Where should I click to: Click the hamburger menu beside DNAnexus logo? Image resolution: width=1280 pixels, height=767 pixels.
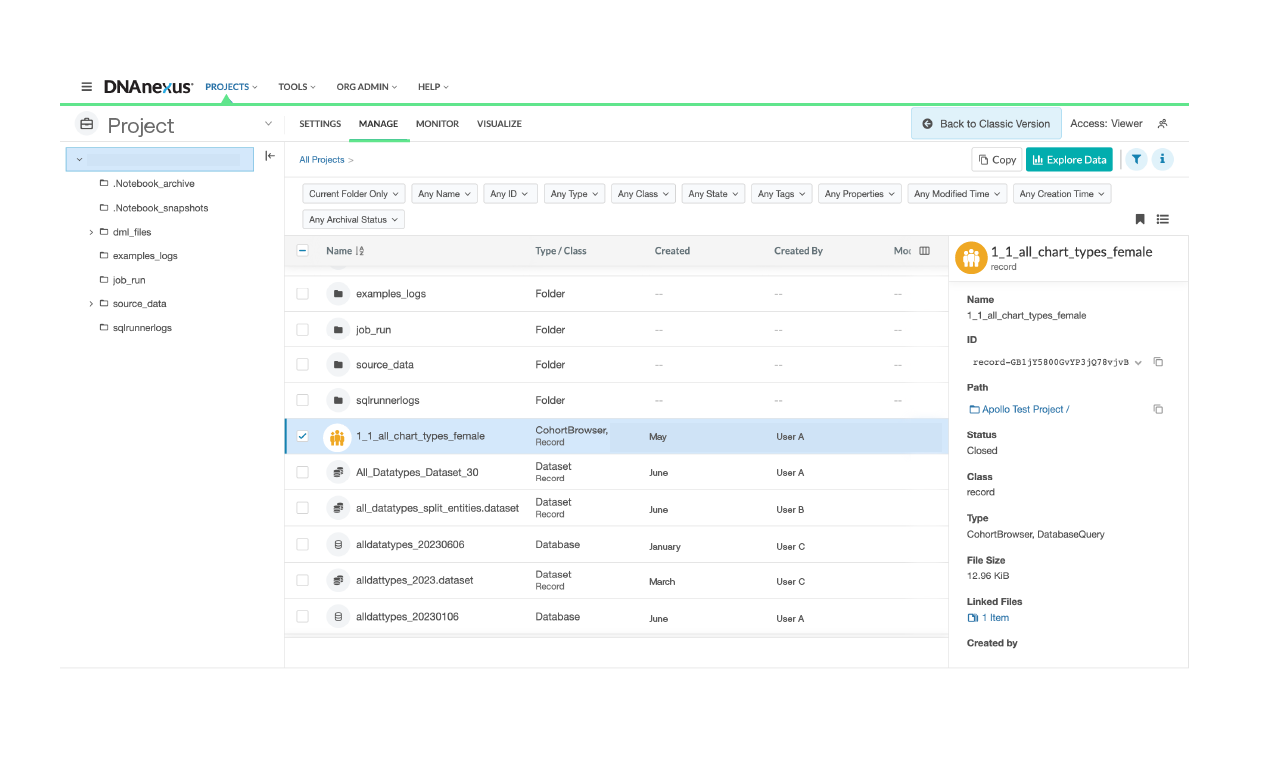point(86,86)
